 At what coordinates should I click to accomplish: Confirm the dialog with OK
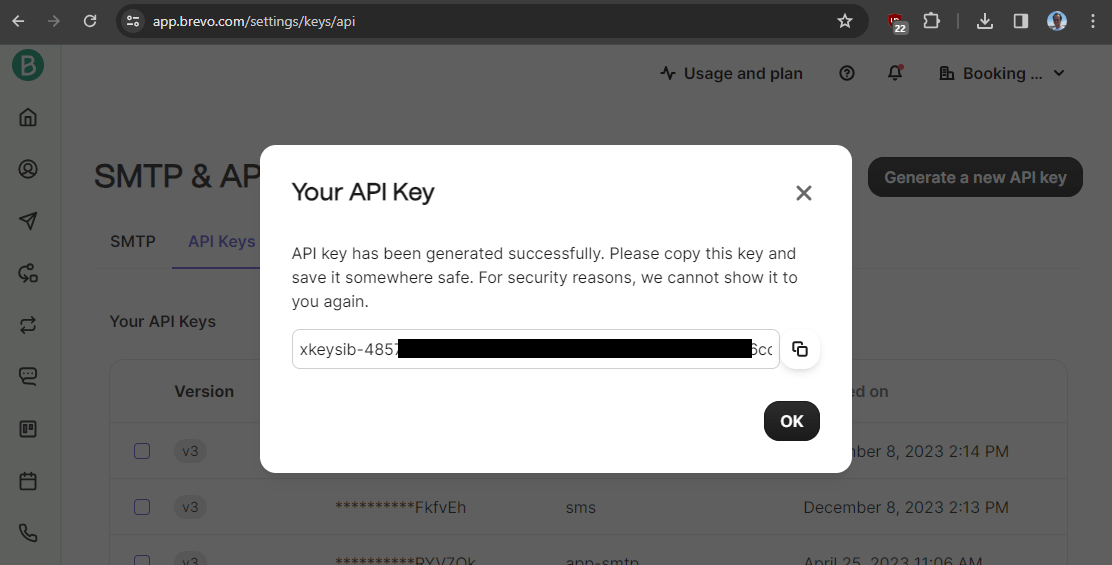791,421
